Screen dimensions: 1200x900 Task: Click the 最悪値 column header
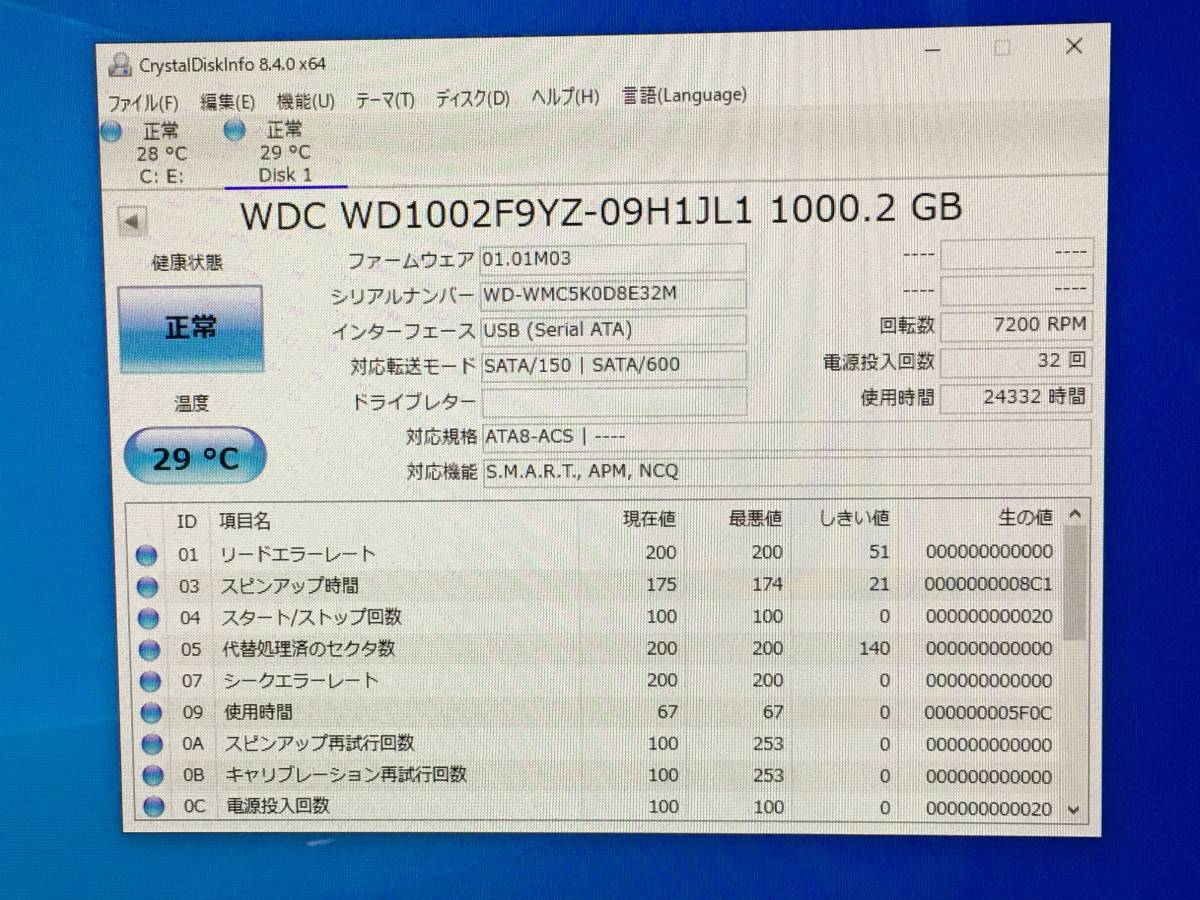(x=755, y=518)
